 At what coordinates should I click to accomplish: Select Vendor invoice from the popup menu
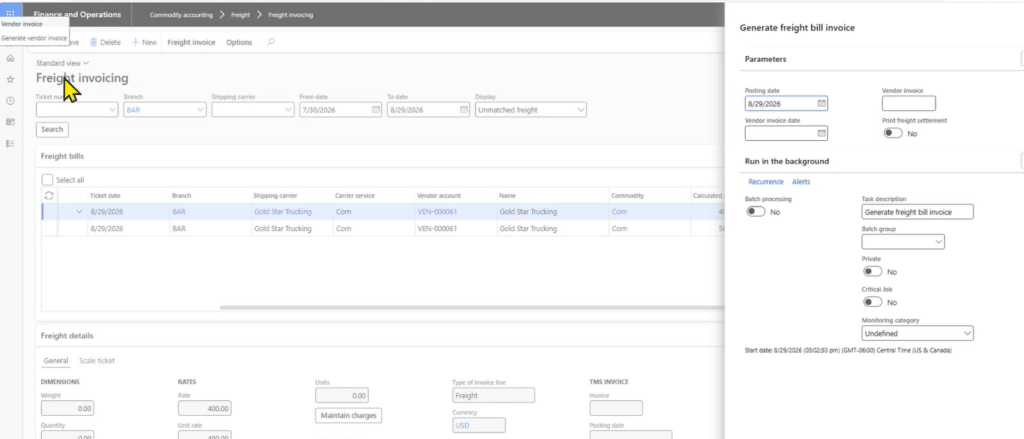(22, 24)
